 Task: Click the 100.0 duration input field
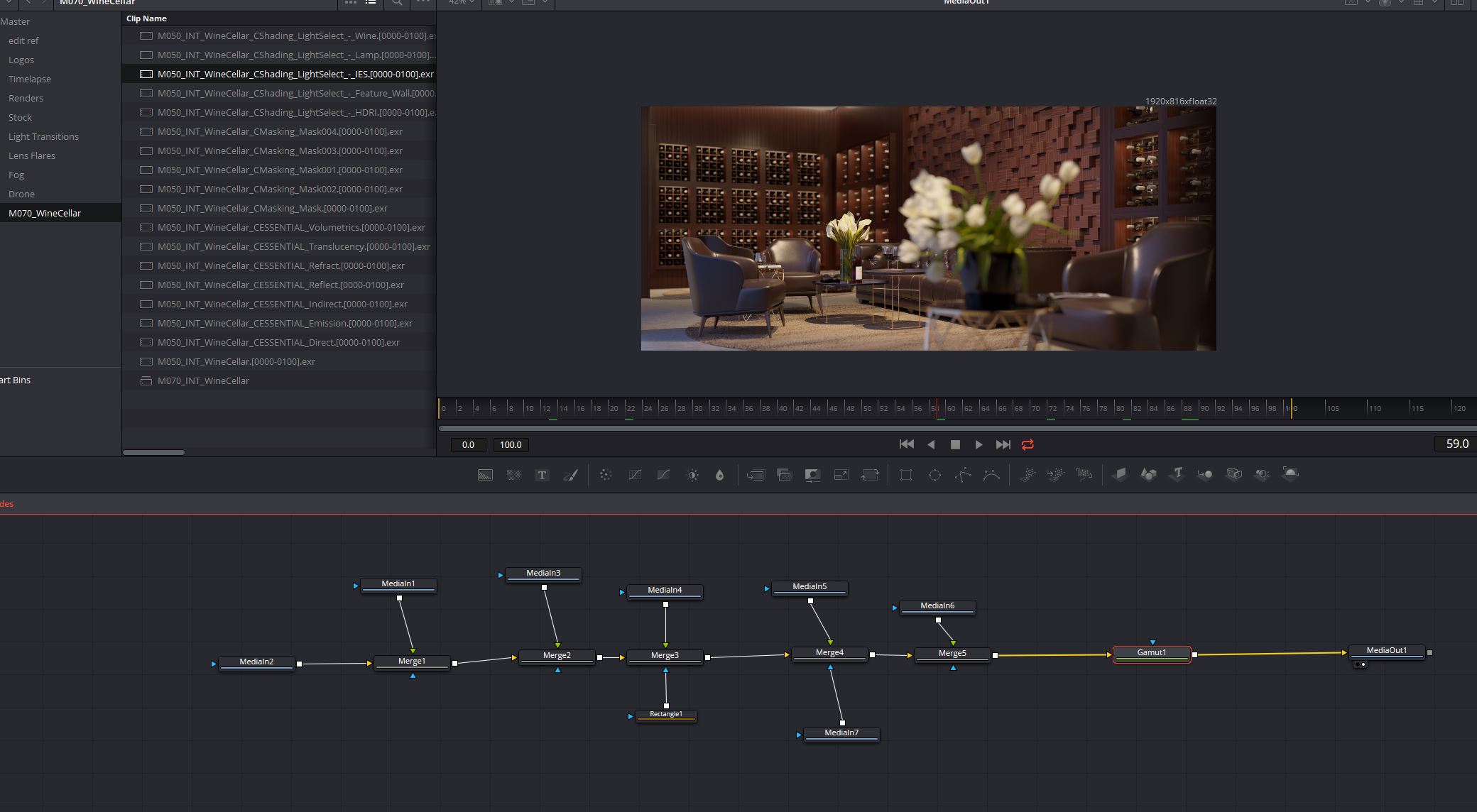pyautogui.click(x=512, y=444)
